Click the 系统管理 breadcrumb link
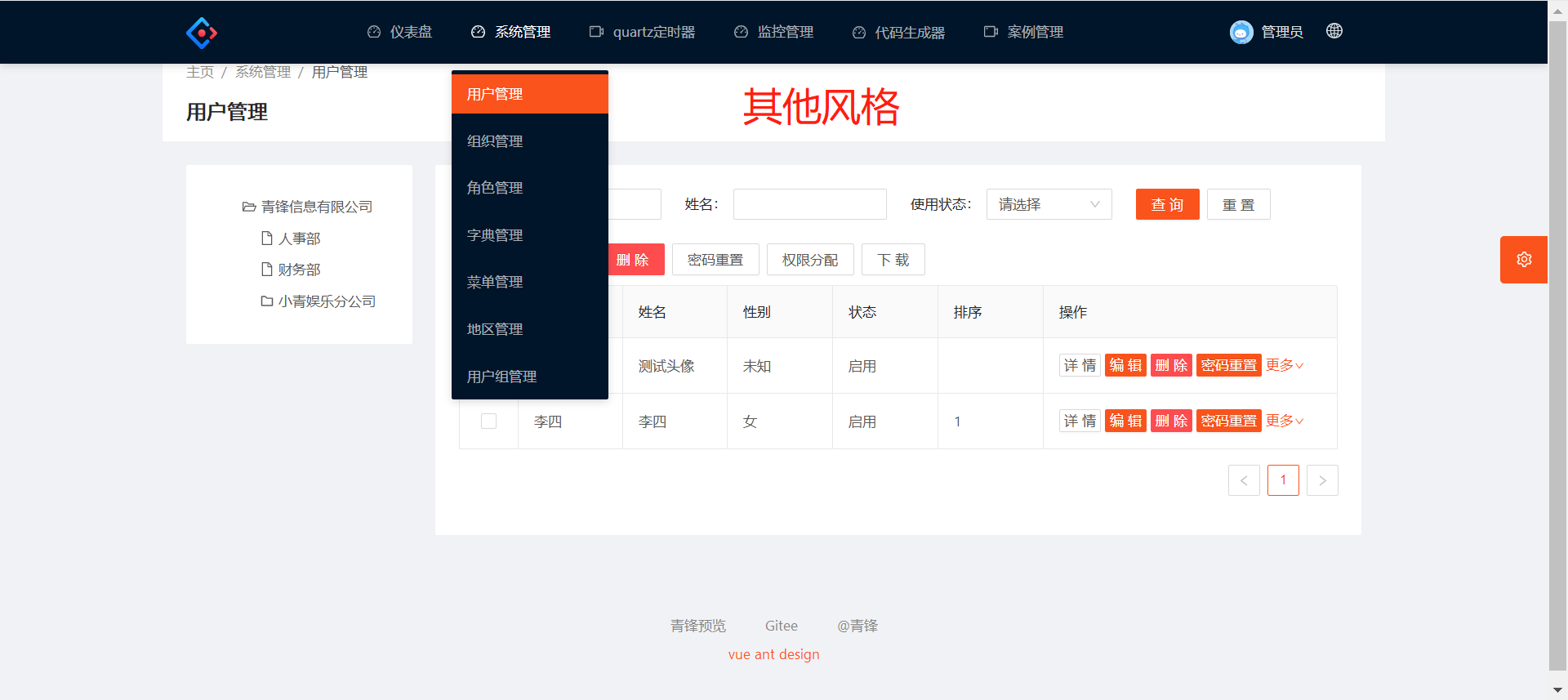This screenshot has height=700, width=1568. click(x=263, y=72)
